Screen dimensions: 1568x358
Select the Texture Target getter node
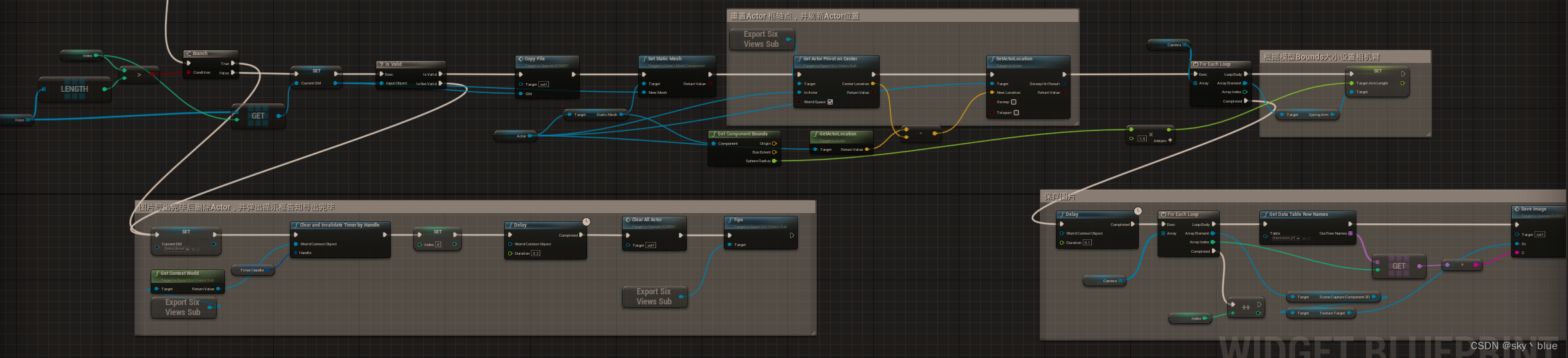tap(1321, 313)
